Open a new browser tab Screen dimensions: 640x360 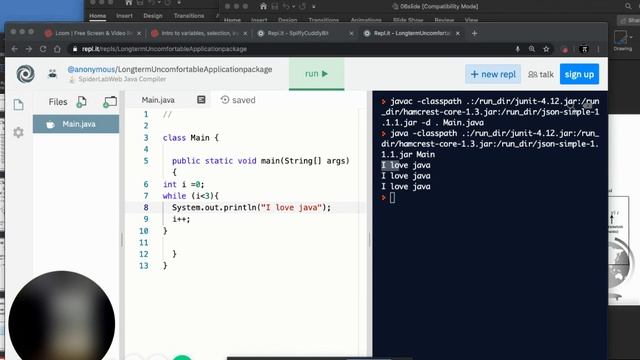pyautogui.click(x=474, y=33)
